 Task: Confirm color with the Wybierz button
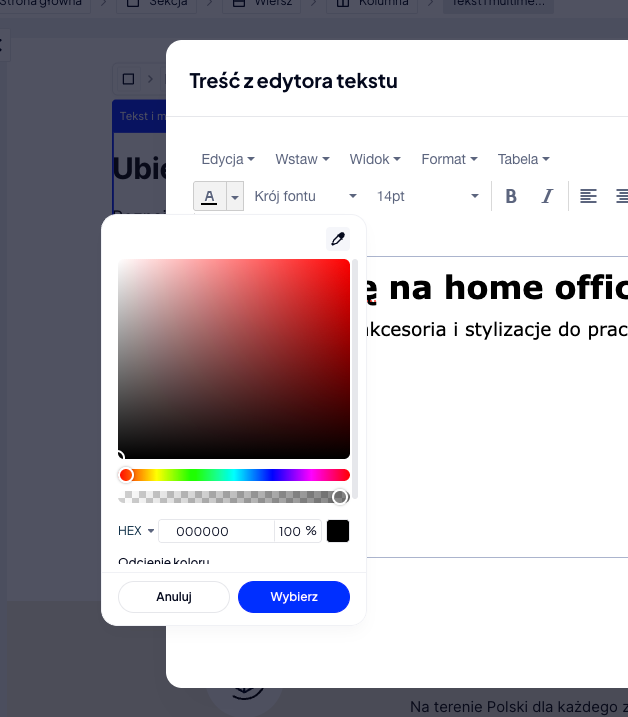tap(294, 597)
